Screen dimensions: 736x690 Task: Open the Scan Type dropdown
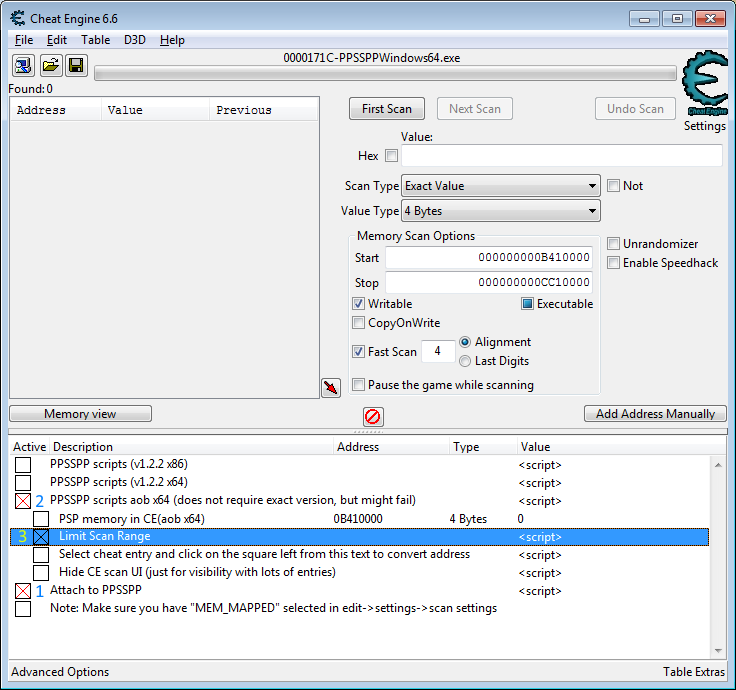point(500,186)
